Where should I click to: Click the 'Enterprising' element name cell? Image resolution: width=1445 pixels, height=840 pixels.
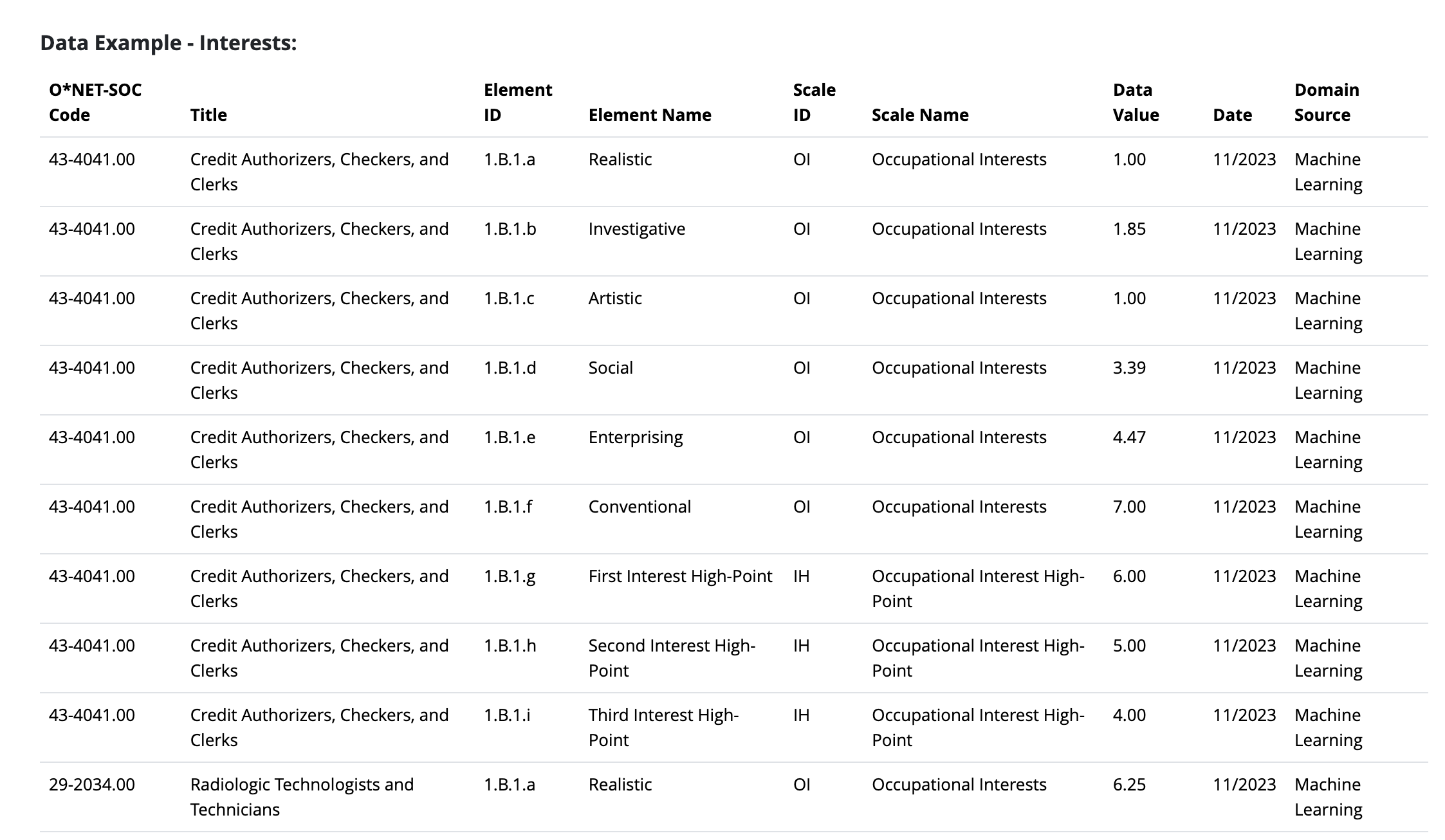tap(635, 437)
